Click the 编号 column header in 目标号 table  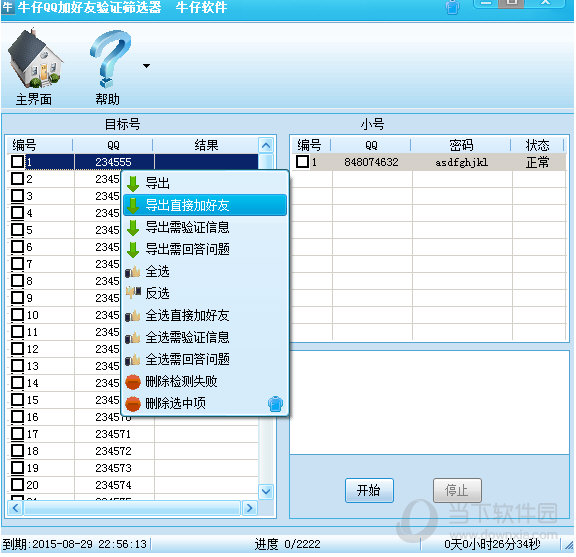40,145
